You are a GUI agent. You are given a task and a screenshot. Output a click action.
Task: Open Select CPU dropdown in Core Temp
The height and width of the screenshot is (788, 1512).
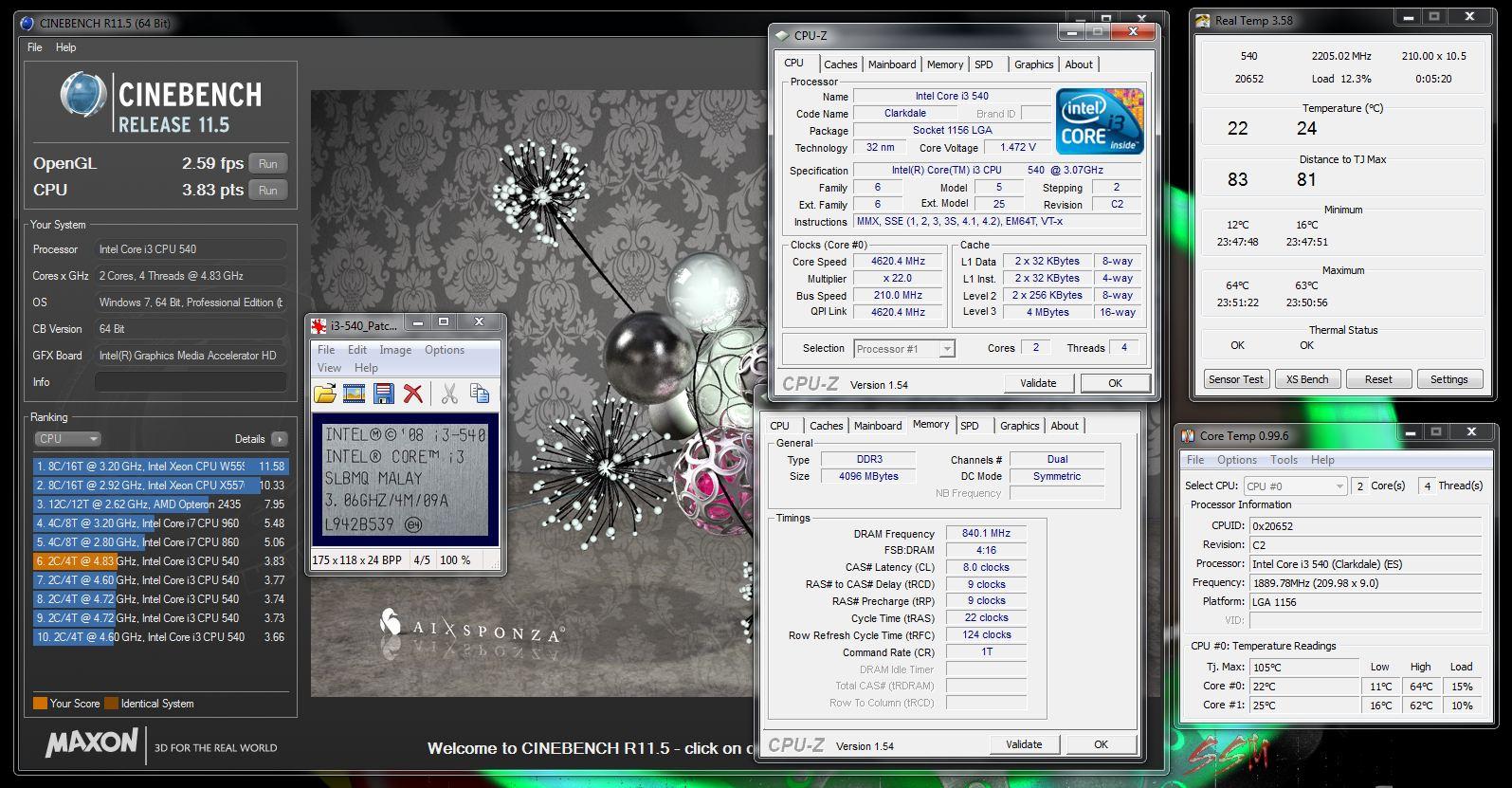coord(1295,486)
